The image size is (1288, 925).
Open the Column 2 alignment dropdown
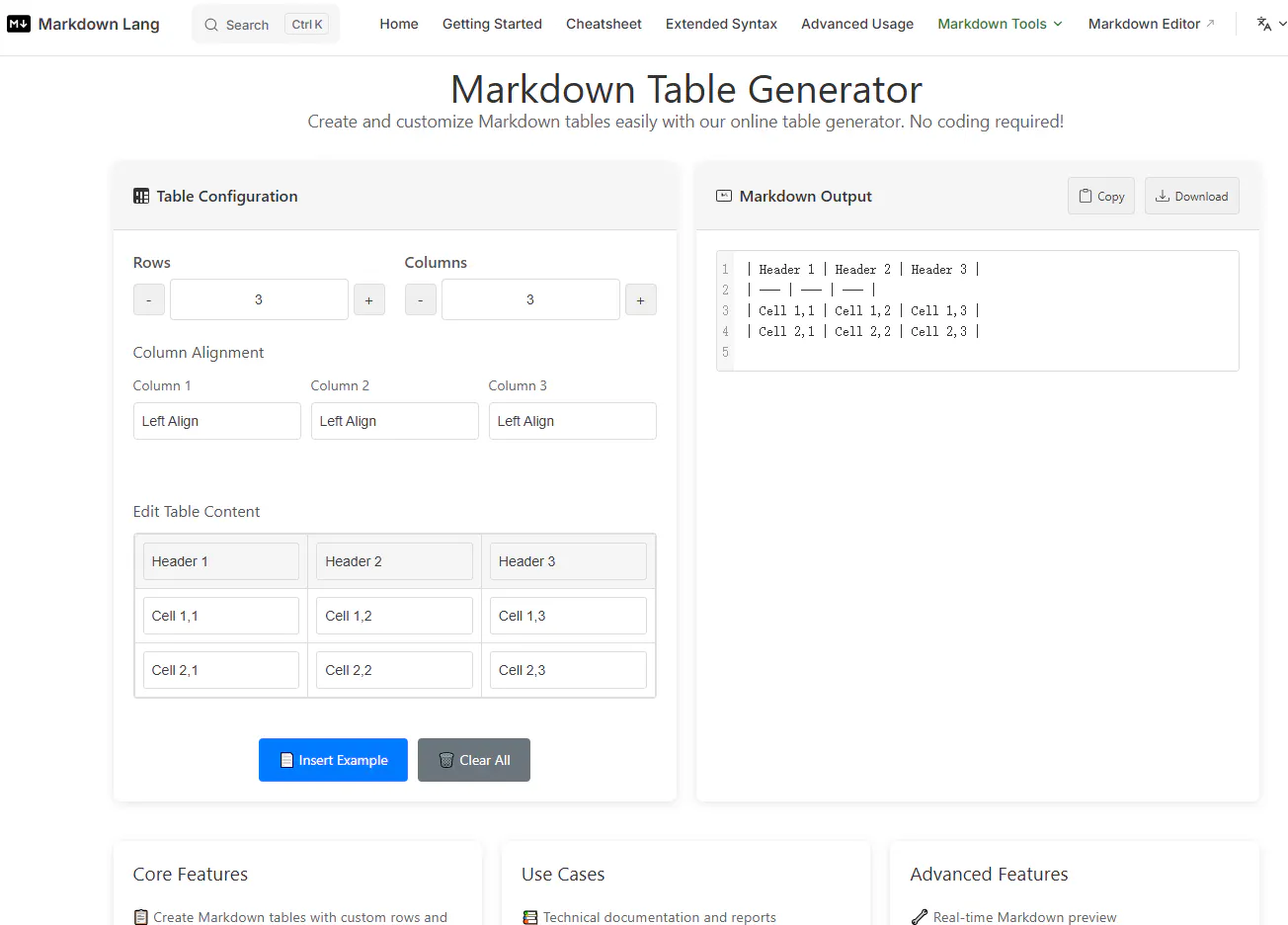[x=395, y=421]
